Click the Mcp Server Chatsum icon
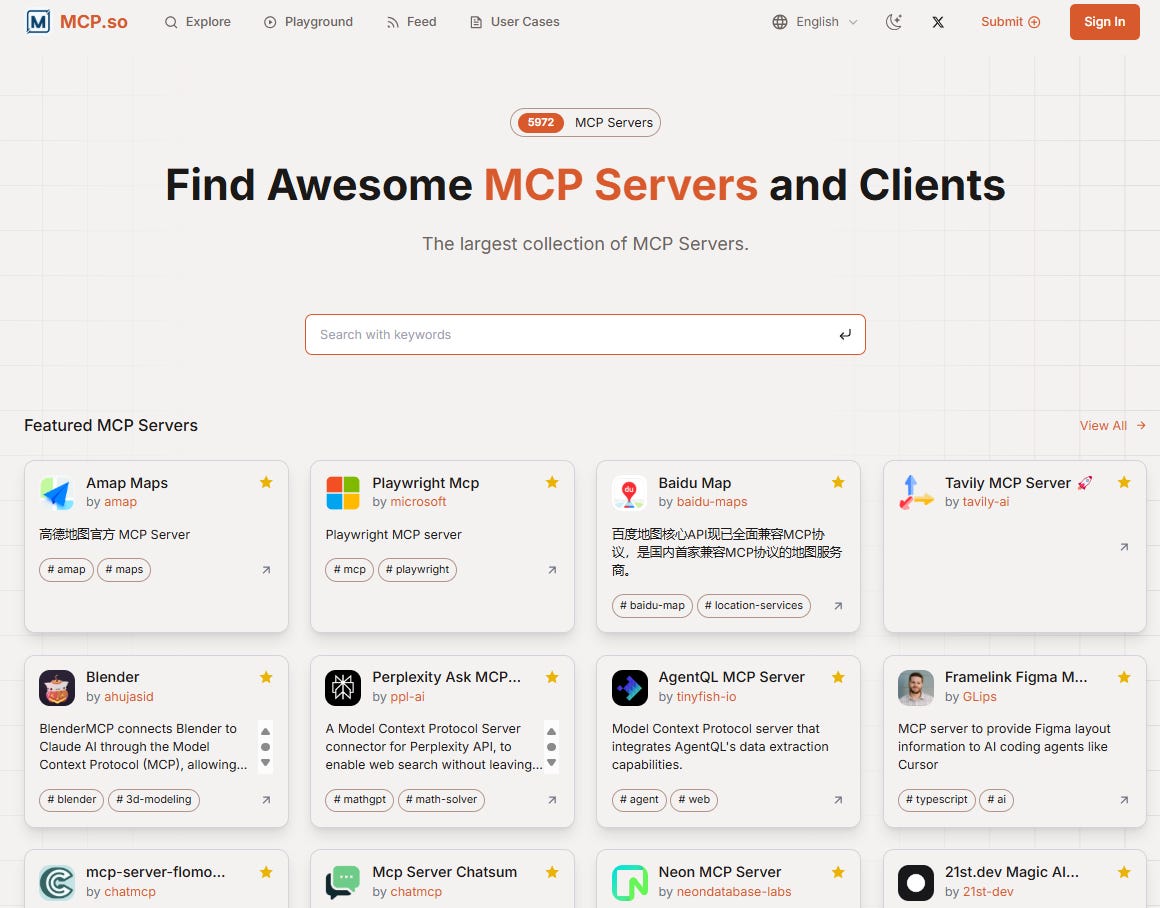Image resolution: width=1160 pixels, height=908 pixels. (343, 882)
